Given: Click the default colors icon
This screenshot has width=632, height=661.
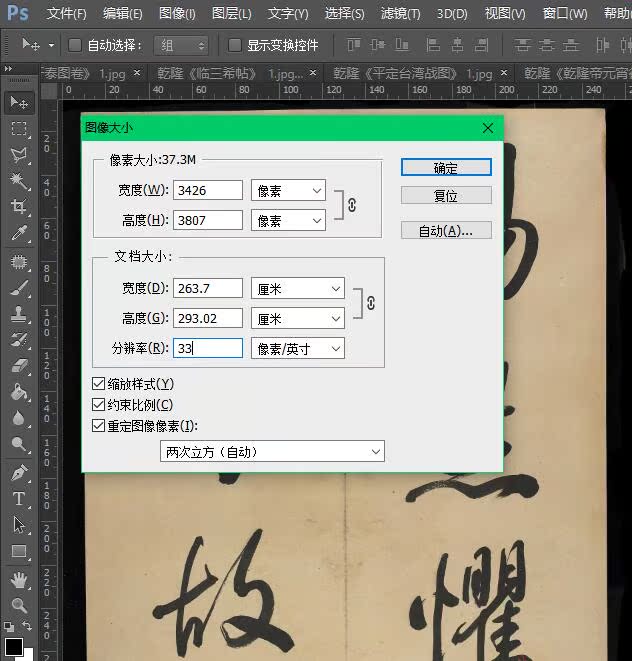Looking at the screenshot, I should (9, 626).
